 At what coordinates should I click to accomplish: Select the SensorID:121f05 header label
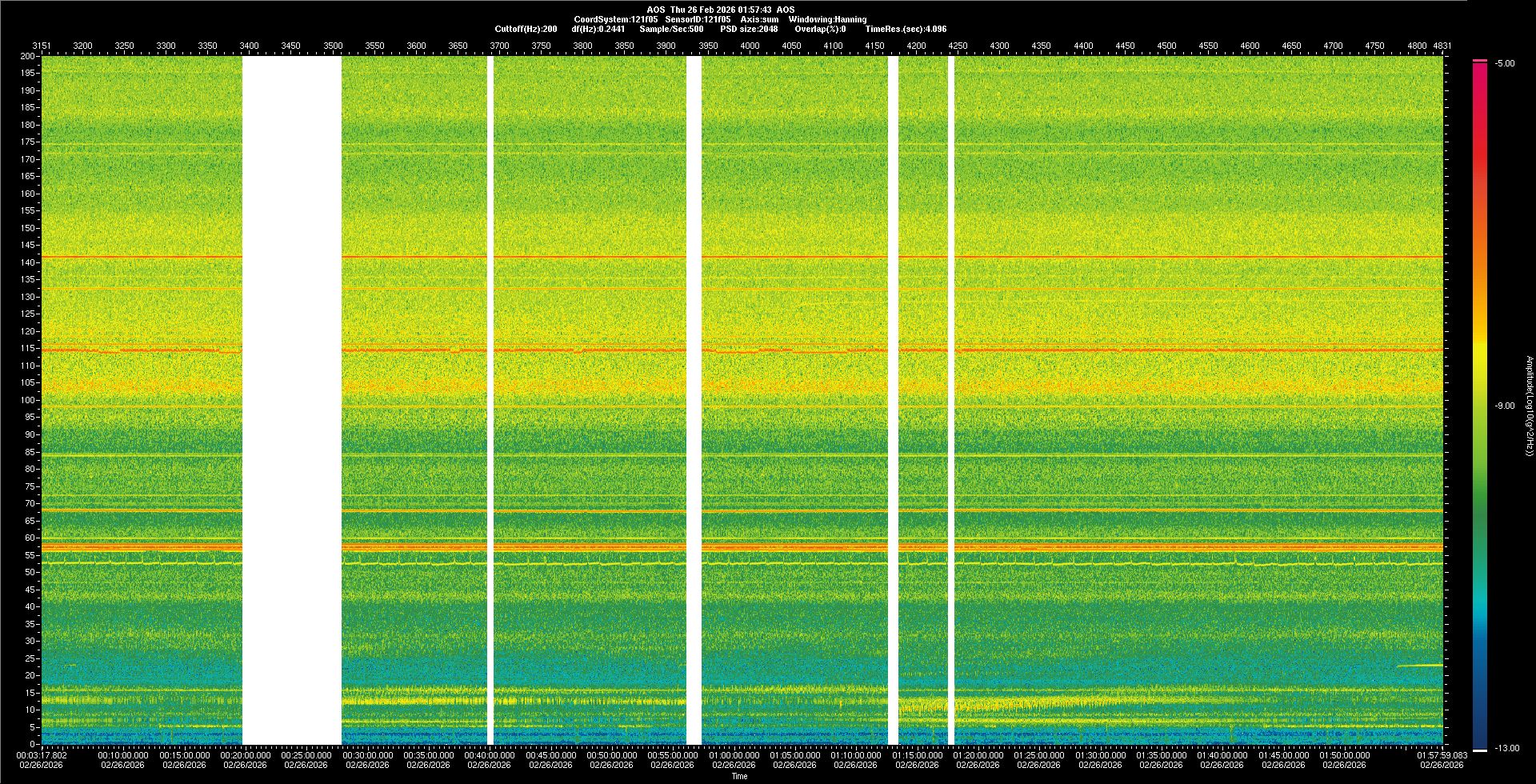click(x=698, y=19)
